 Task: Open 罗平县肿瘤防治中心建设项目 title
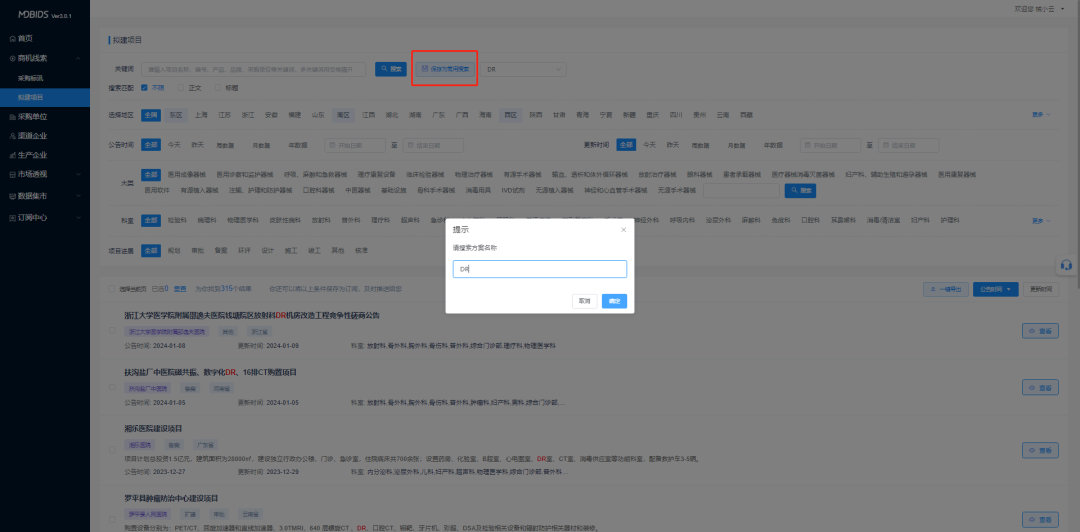(x=172, y=498)
